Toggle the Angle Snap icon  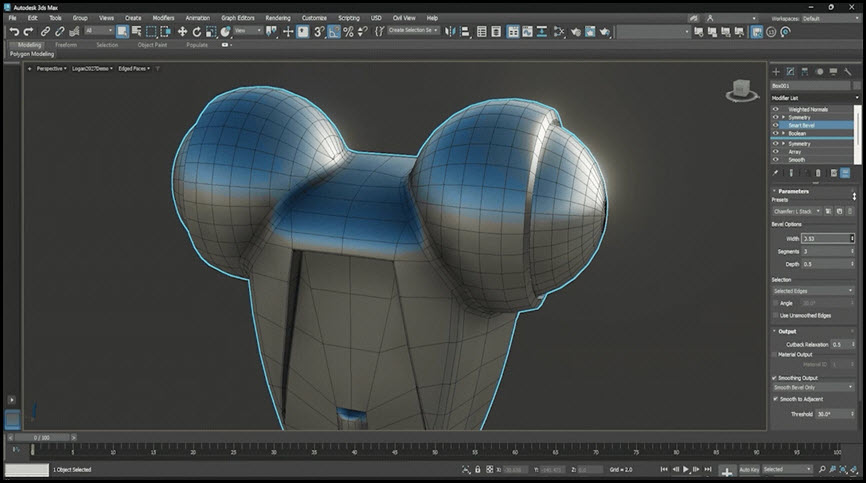tap(334, 31)
